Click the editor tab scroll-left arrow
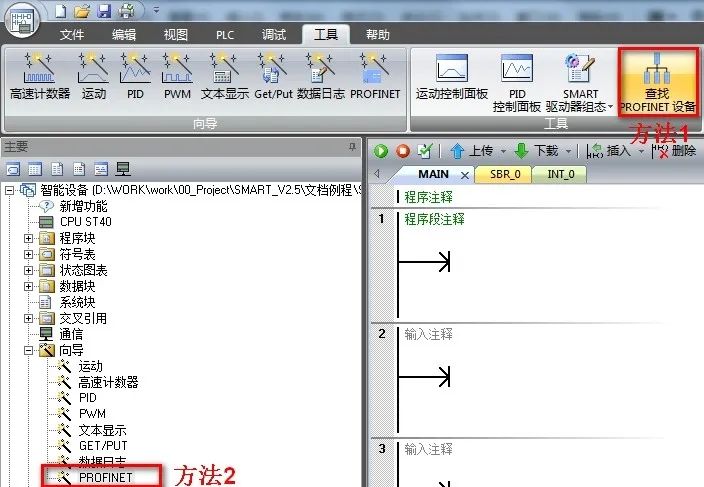Viewport: 704px width, 487px height. click(x=377, y=174)
